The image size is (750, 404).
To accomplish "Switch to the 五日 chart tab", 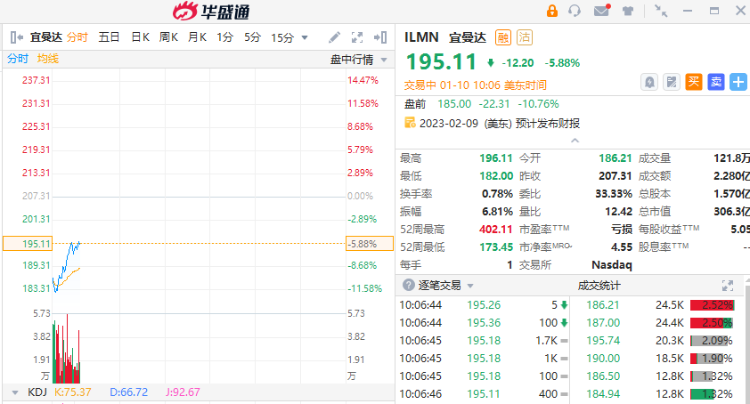I will tap(109, 37).
